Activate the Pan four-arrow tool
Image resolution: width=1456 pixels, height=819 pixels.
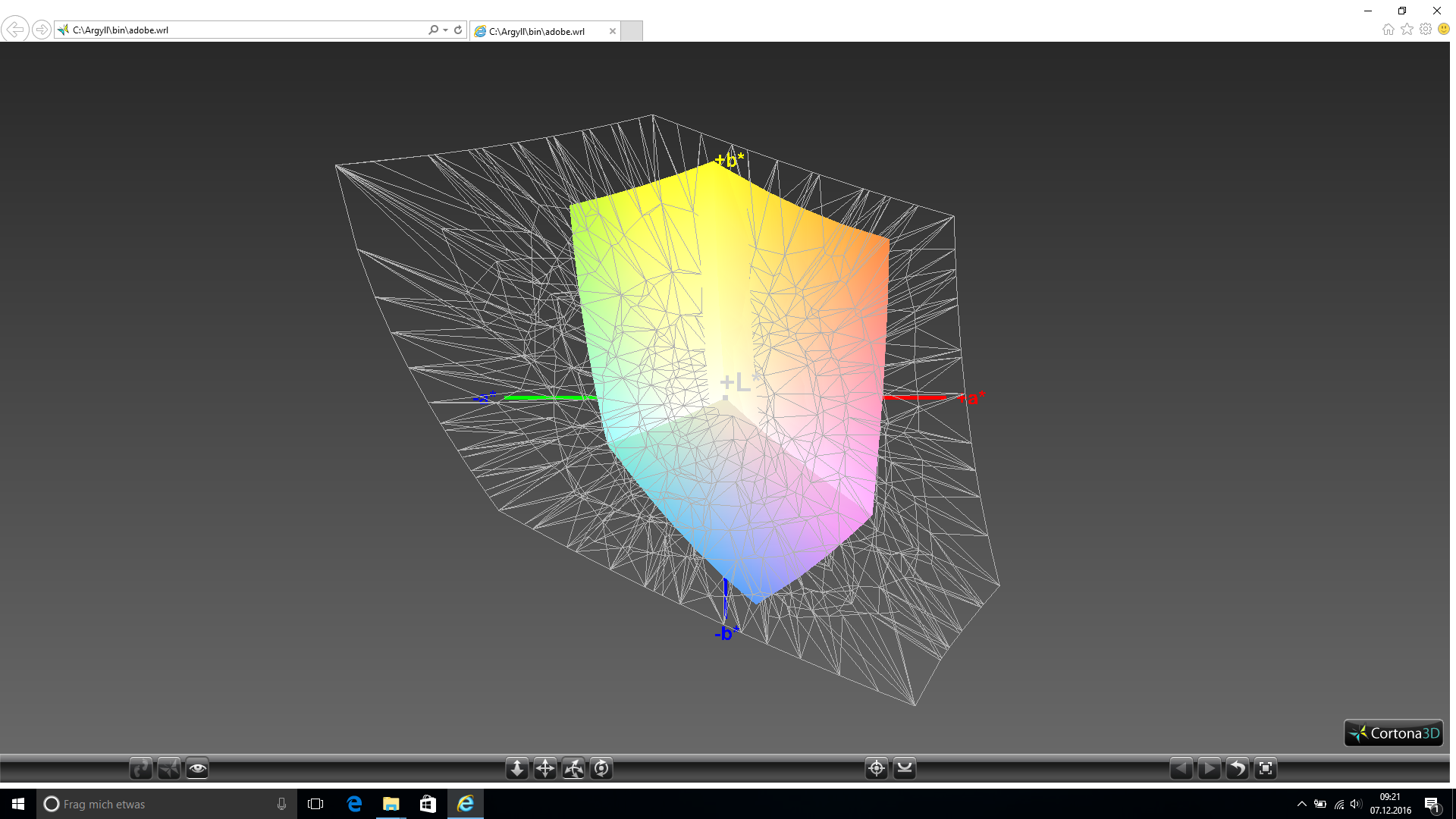coord(545,769)
